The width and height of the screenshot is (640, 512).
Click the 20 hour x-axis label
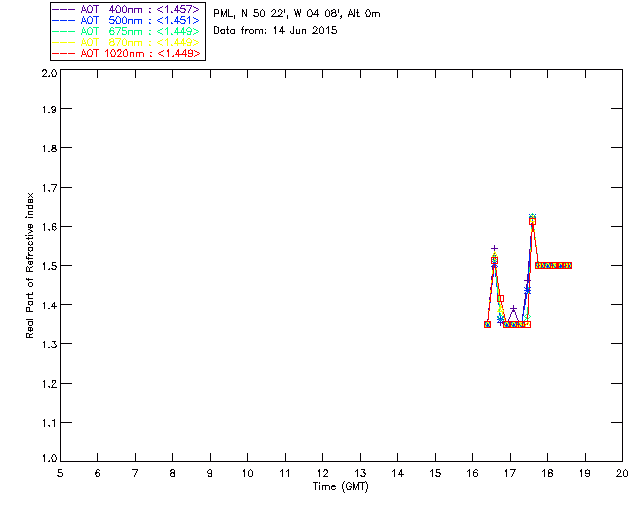click(x=622, y=473)
